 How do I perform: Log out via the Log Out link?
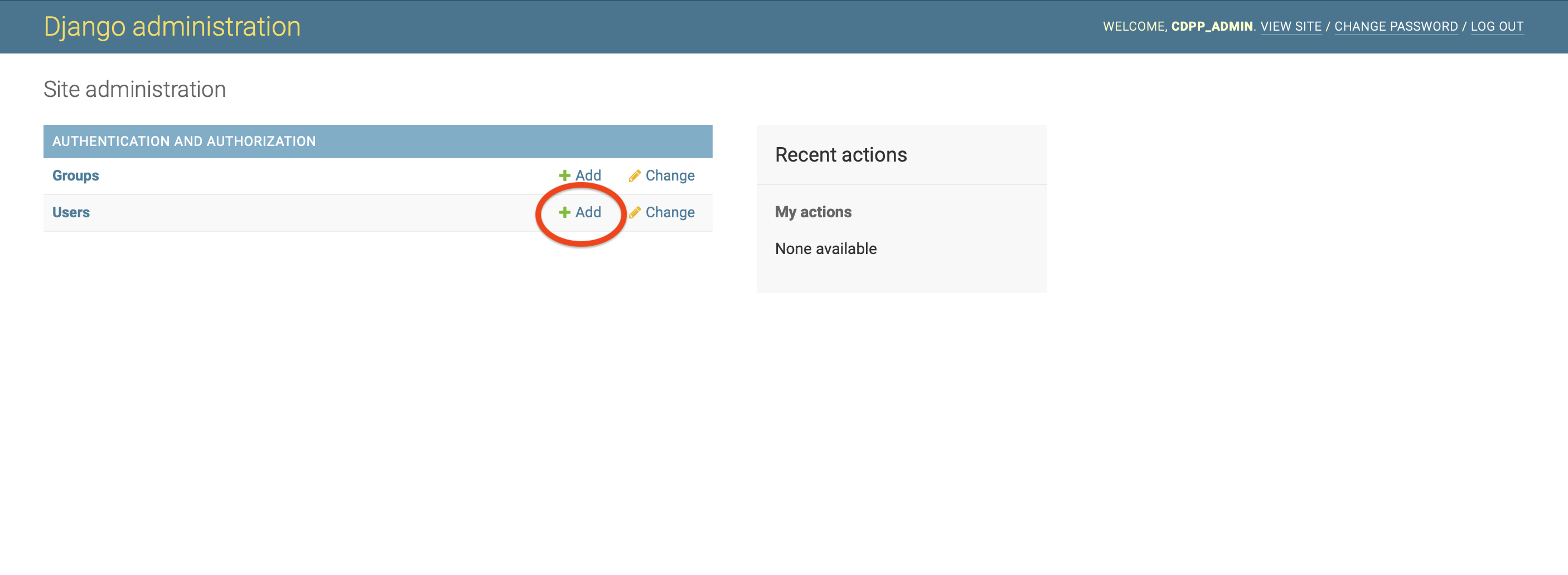pos(1497,27)
